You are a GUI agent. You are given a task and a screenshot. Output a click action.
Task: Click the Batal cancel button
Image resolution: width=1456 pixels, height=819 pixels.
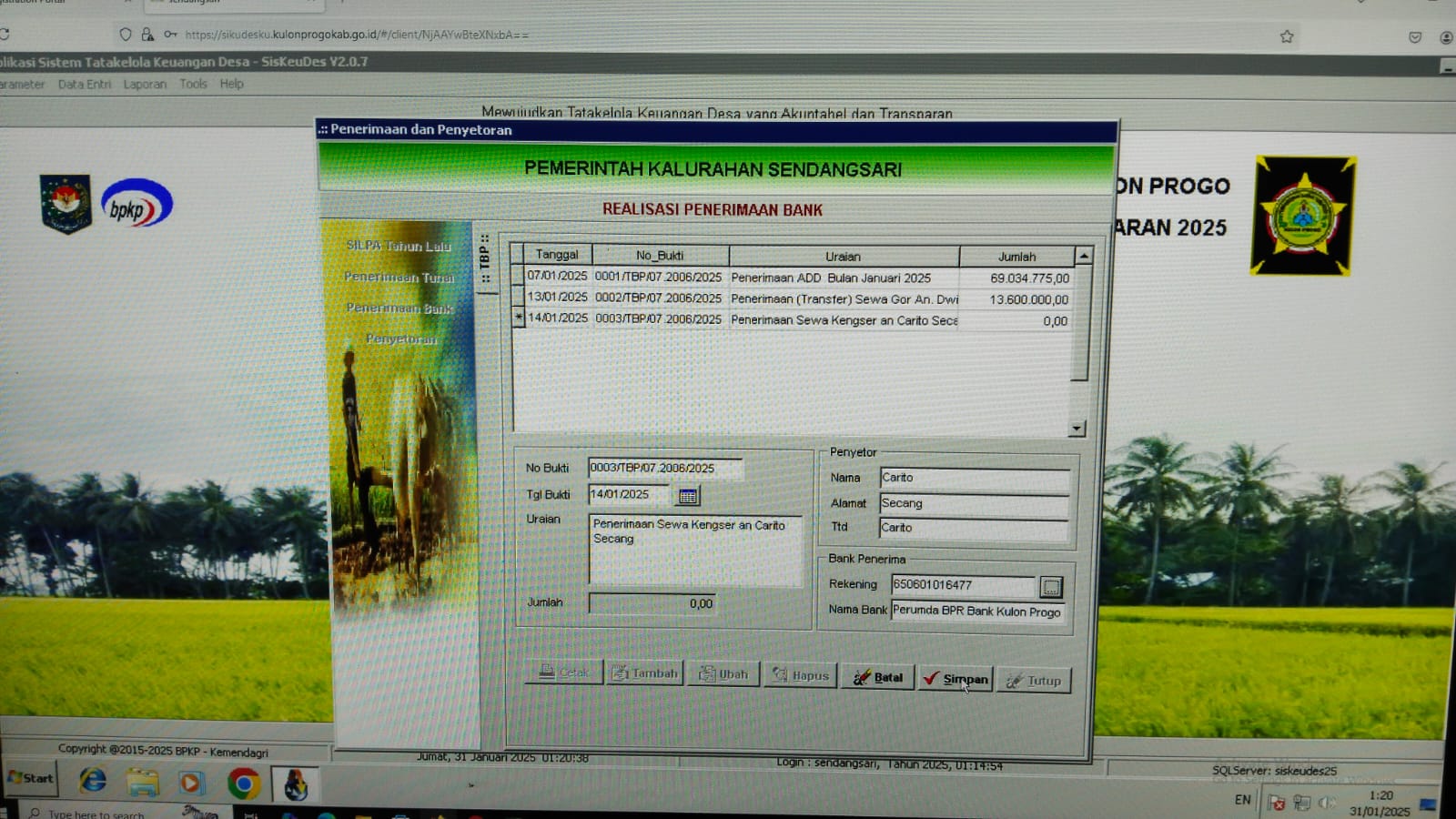coord(877,677)
